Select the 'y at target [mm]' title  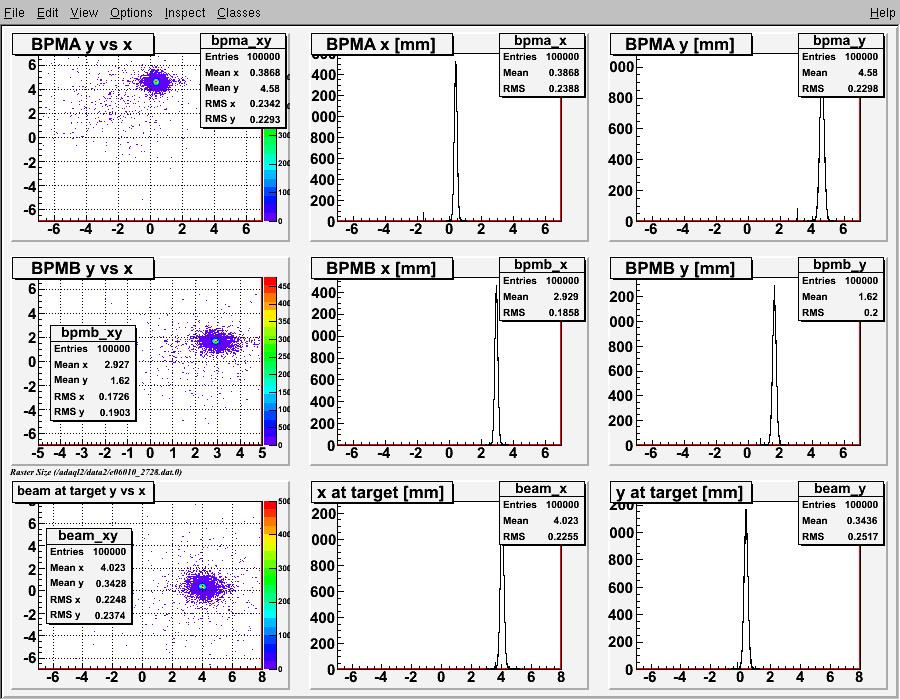680,492
